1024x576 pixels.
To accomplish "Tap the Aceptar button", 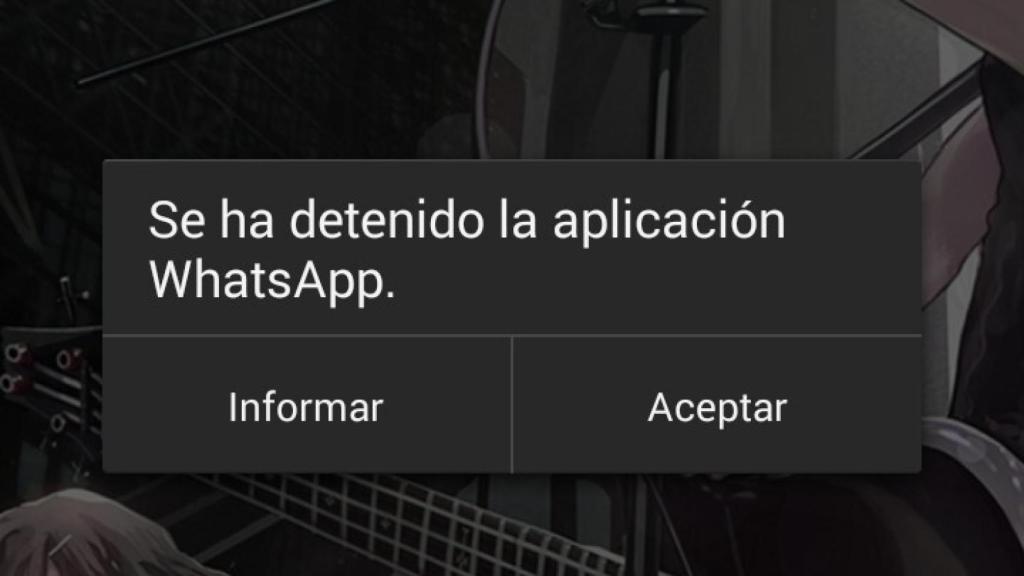I will [x=717, y=406].
